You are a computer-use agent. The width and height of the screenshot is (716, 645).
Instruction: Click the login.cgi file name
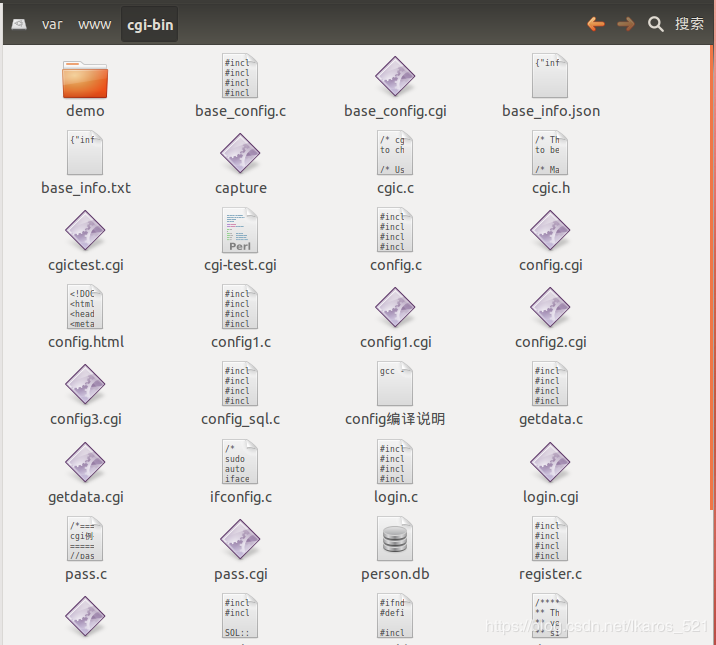click(551, 497)
